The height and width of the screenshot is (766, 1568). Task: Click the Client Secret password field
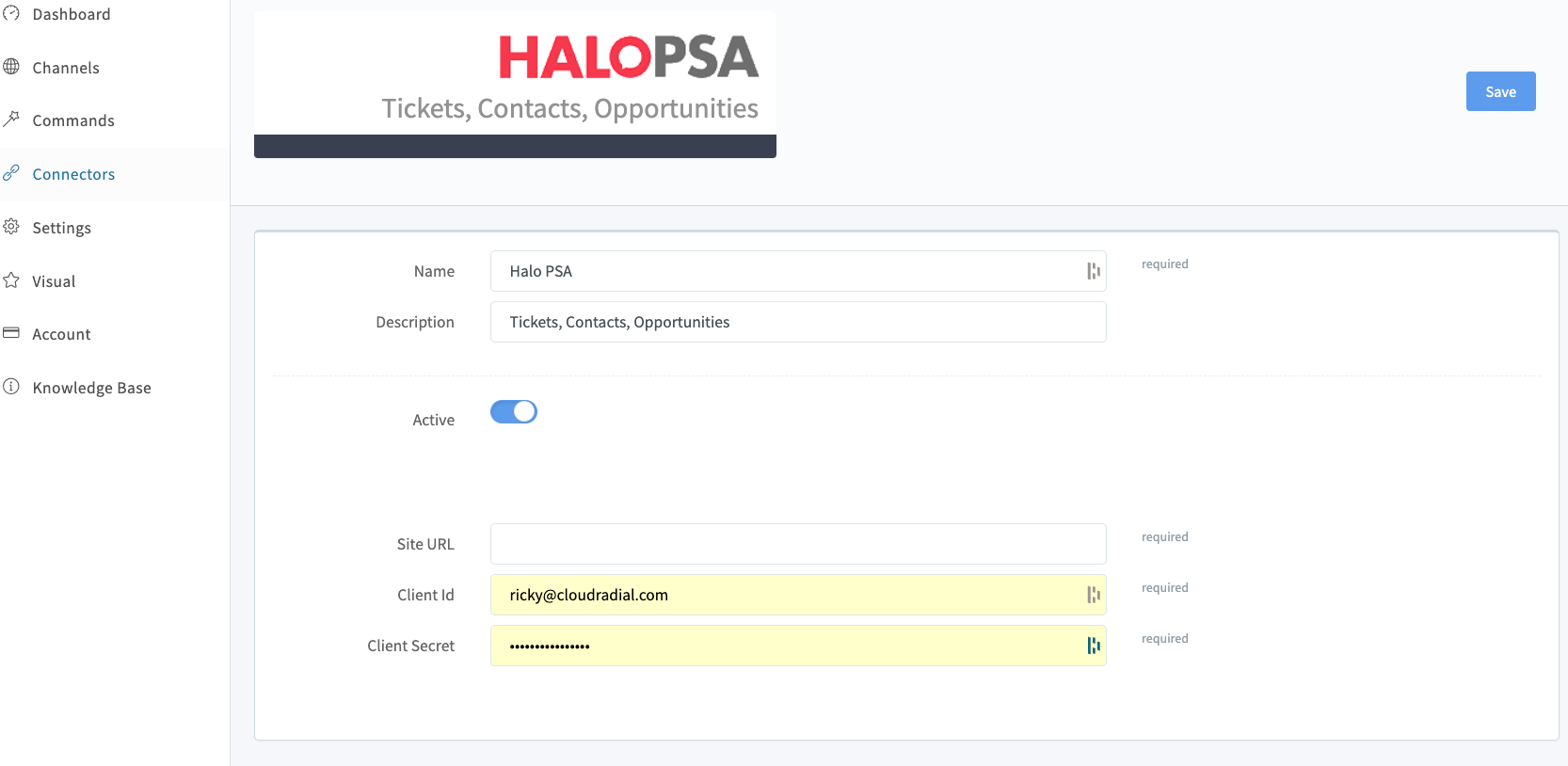click(x=798, y=646)
